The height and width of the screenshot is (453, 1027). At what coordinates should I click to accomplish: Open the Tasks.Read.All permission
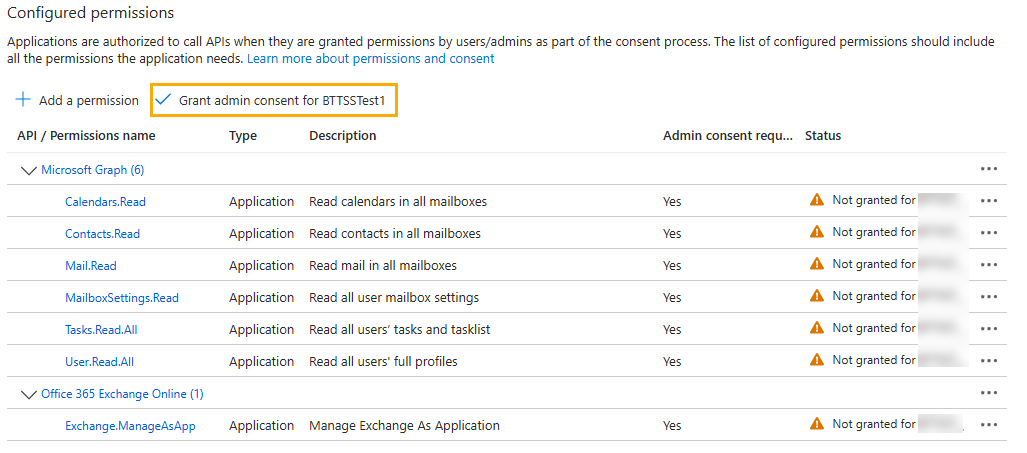(x=101, y=329)
